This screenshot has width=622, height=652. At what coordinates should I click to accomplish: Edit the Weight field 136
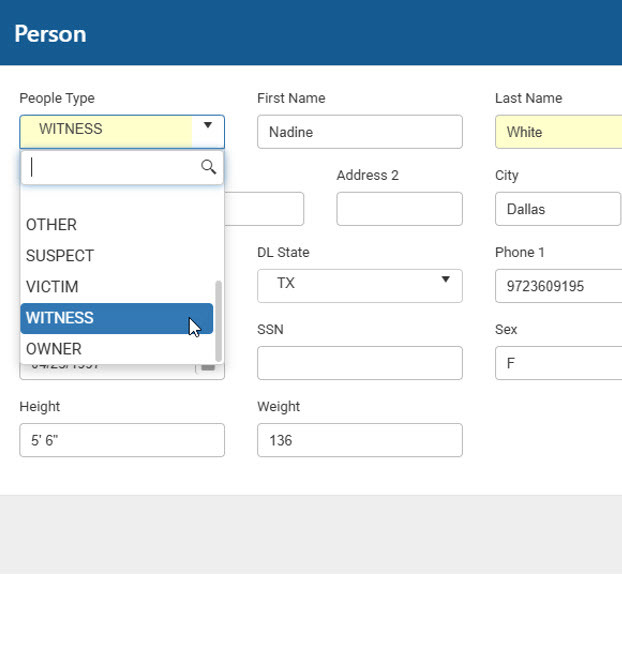tap(360, 440)
